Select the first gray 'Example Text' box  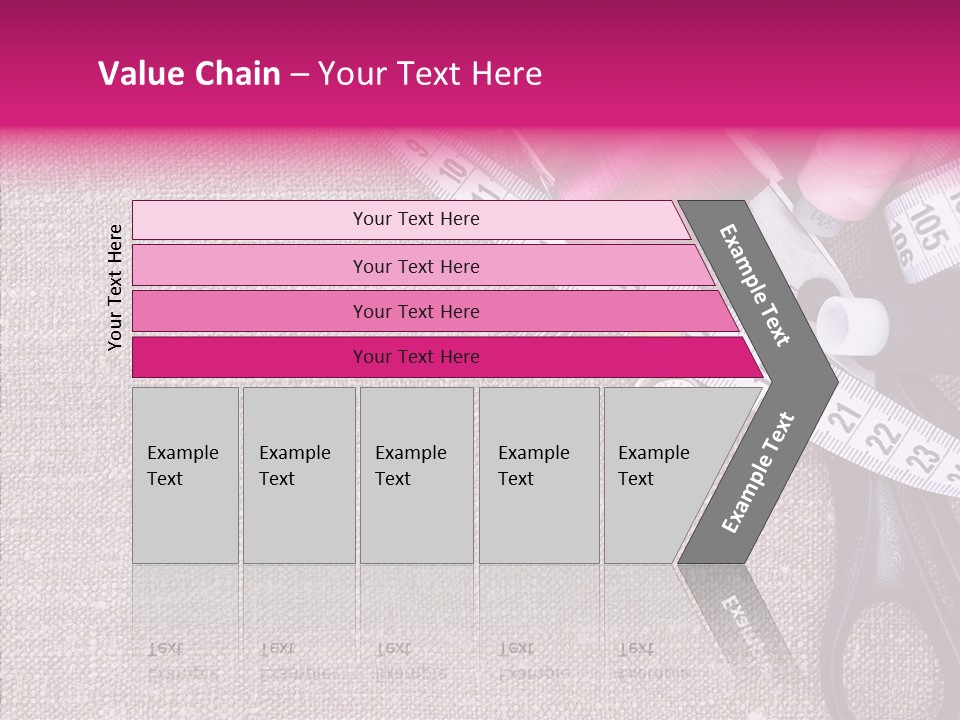pyautogui.click(x=185, y=475)
